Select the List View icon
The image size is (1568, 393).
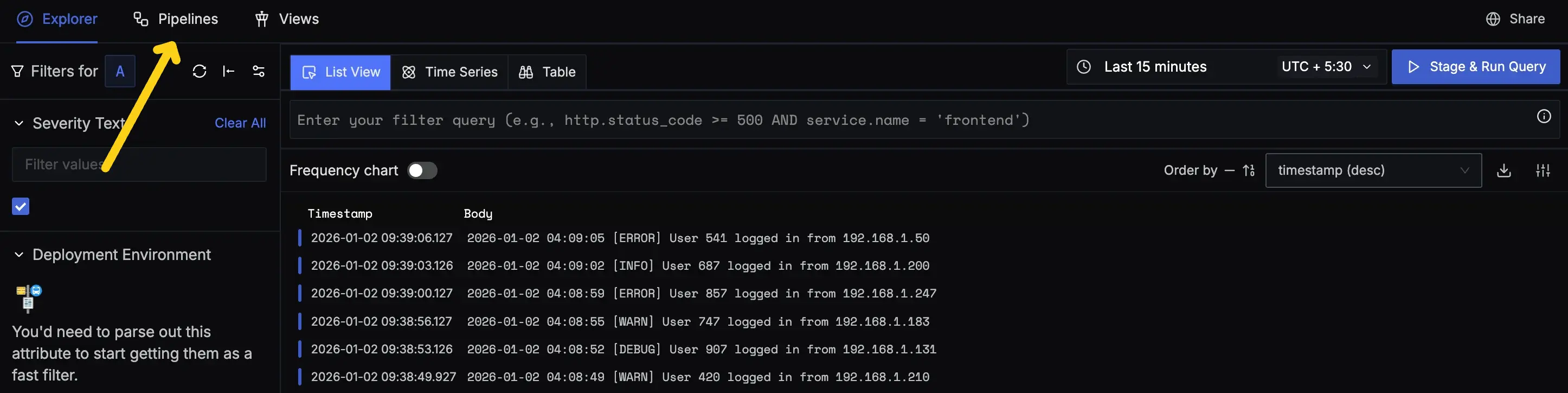click(310, 72)
